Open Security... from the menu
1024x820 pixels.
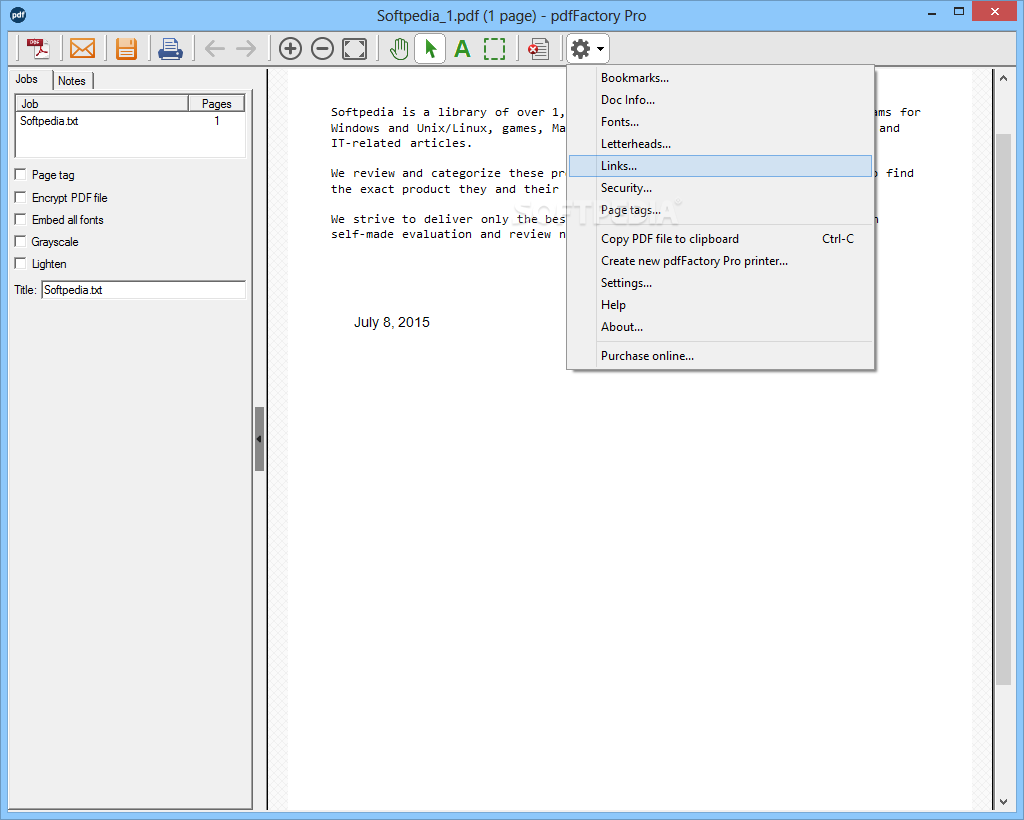point(720,188)
